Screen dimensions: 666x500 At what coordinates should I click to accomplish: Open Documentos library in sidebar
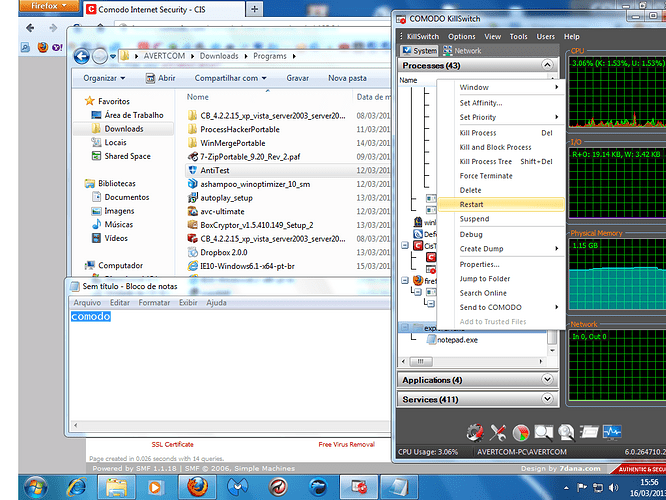[x=127, y=197]
